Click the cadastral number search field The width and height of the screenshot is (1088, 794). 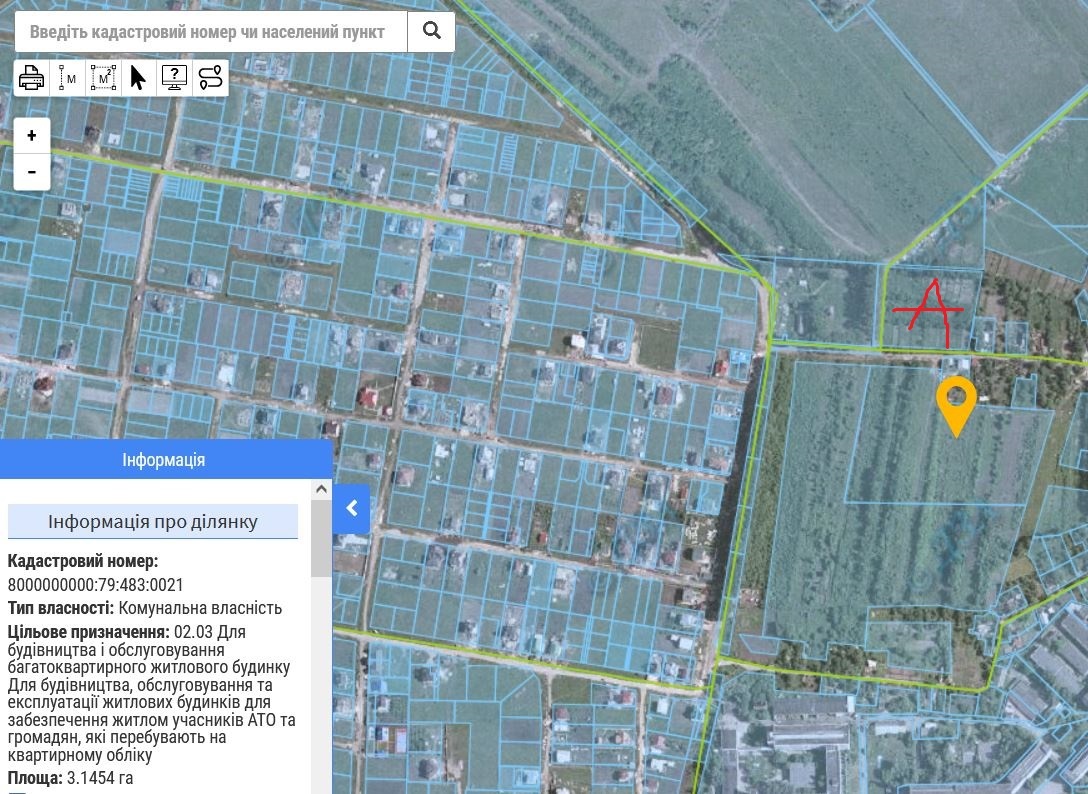pyautogui.click(x=211, y=32)
